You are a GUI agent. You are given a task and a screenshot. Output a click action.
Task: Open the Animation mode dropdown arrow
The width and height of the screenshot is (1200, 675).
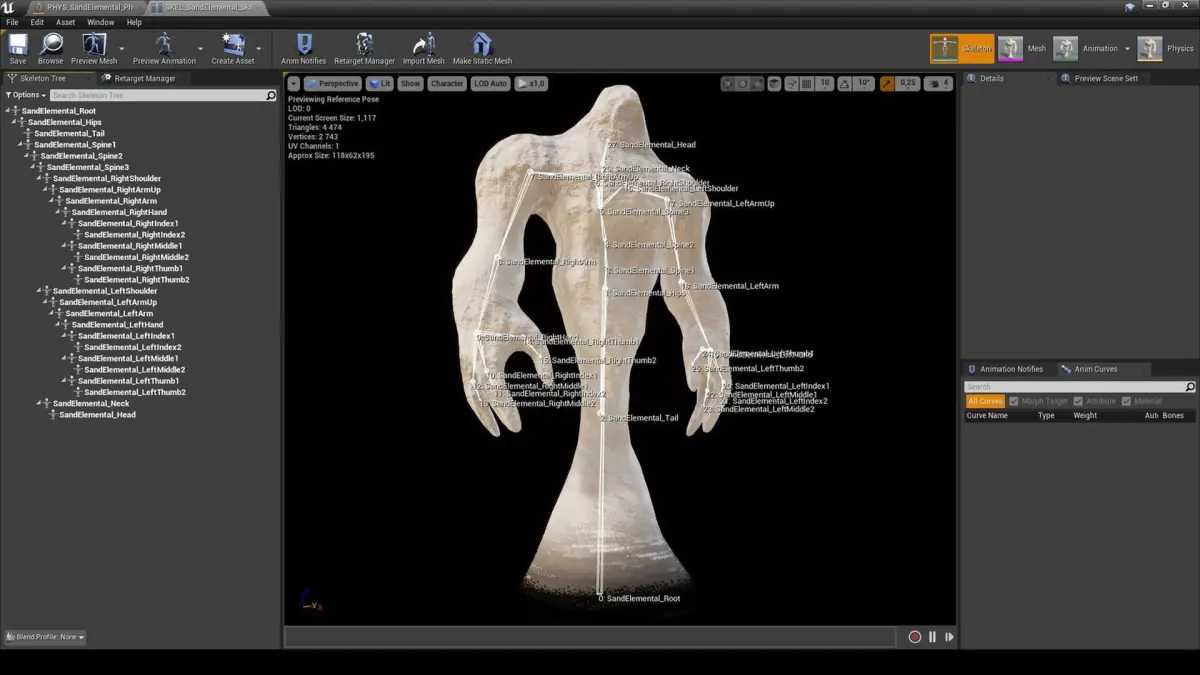pyautogui.click(x=1127, y=48)
